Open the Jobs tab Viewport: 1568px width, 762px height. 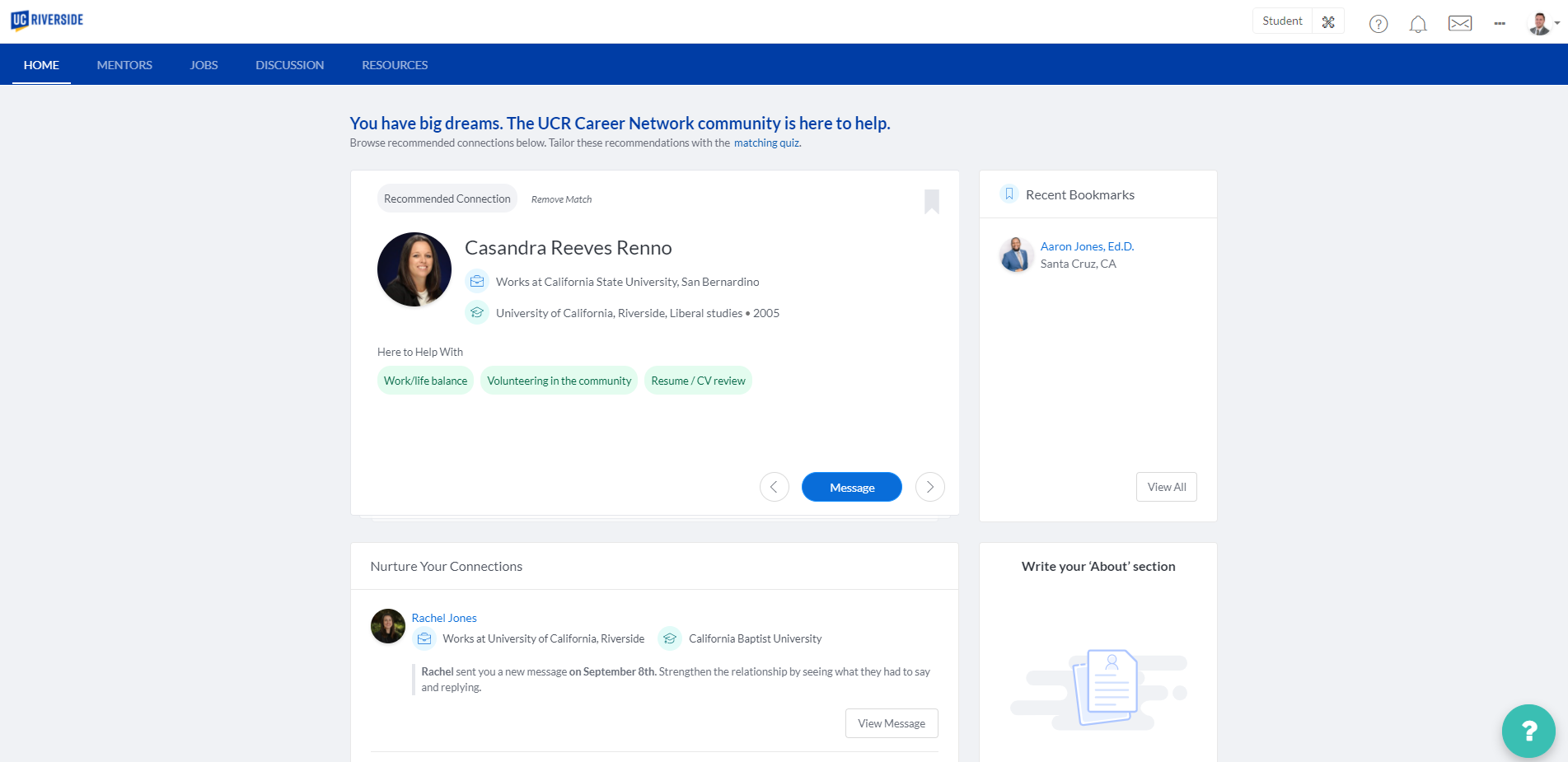coord(204,65)
